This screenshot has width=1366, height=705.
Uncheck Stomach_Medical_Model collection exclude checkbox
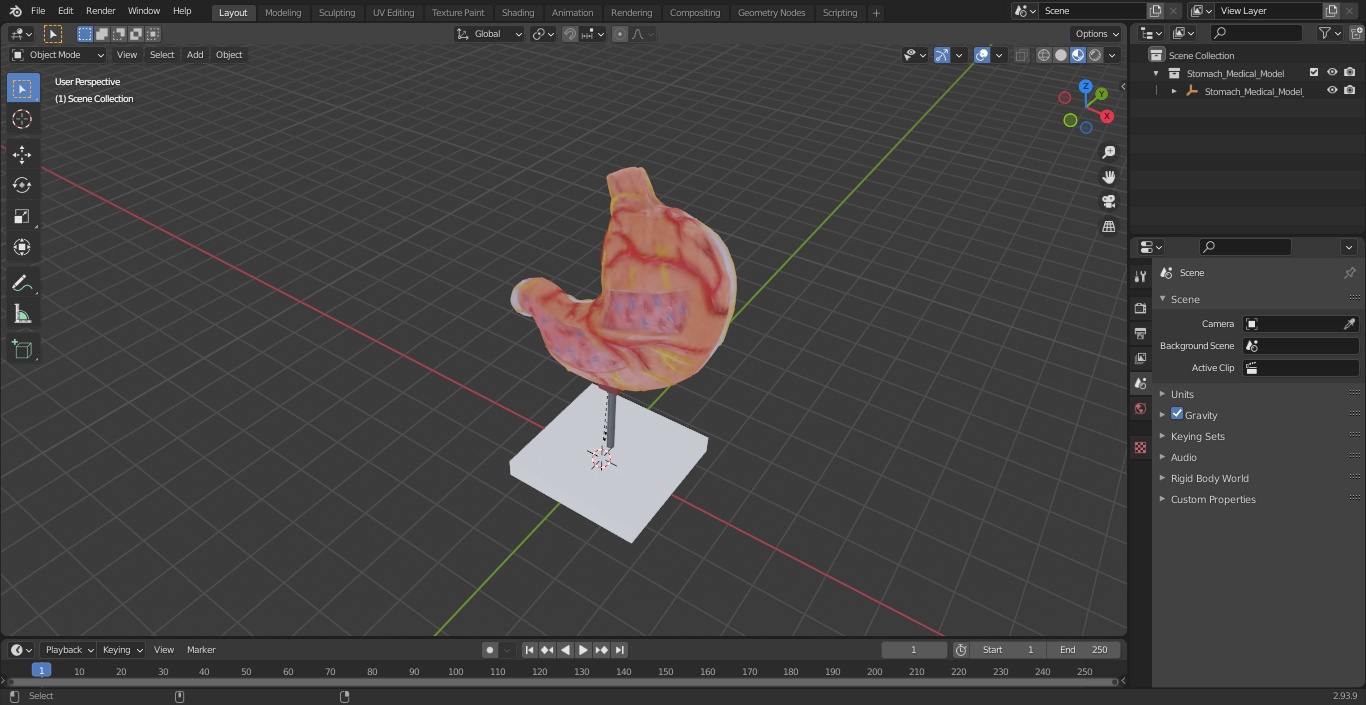(1314, 73)
